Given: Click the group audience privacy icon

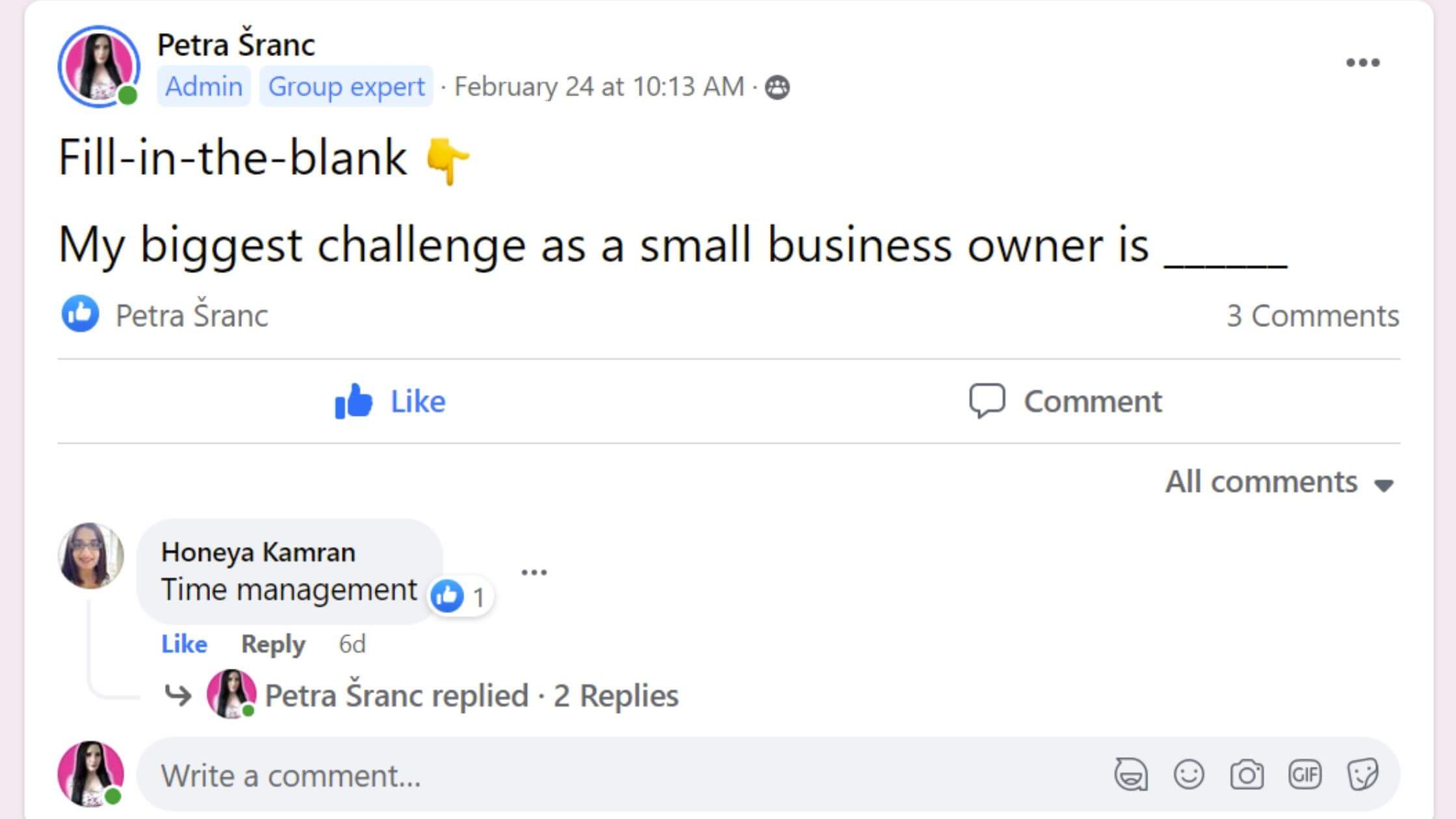Looking at the screenshot, I should coord(777,87).
